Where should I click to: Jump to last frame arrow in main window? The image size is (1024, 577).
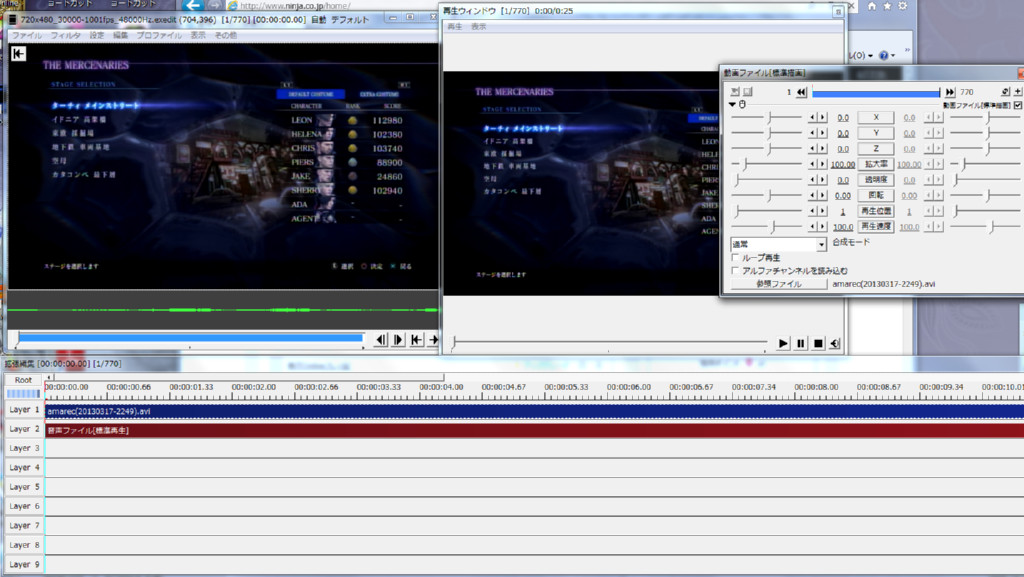click(x=433, y=339)
